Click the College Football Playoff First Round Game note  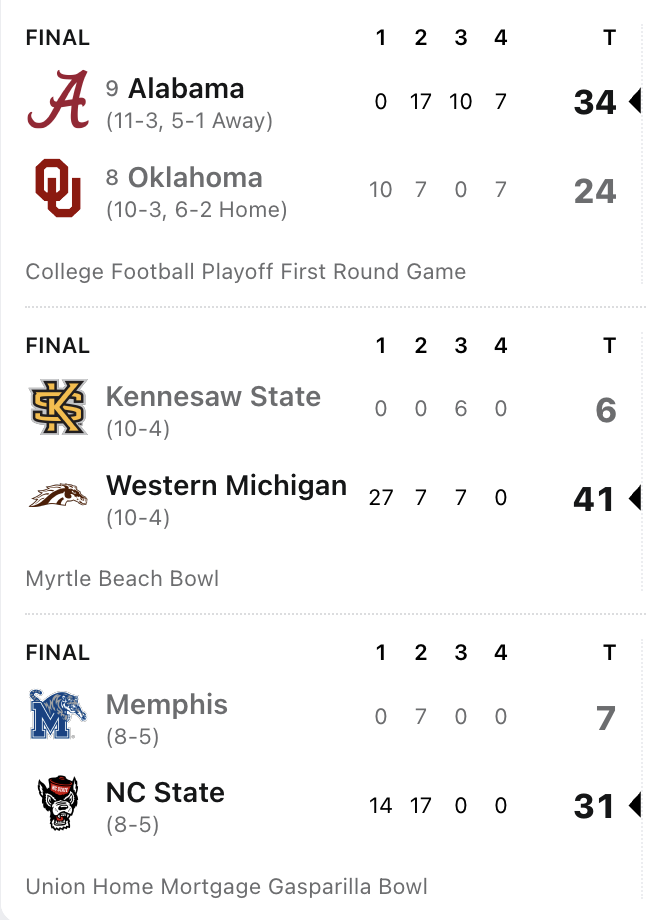click(x=246, y=271)
